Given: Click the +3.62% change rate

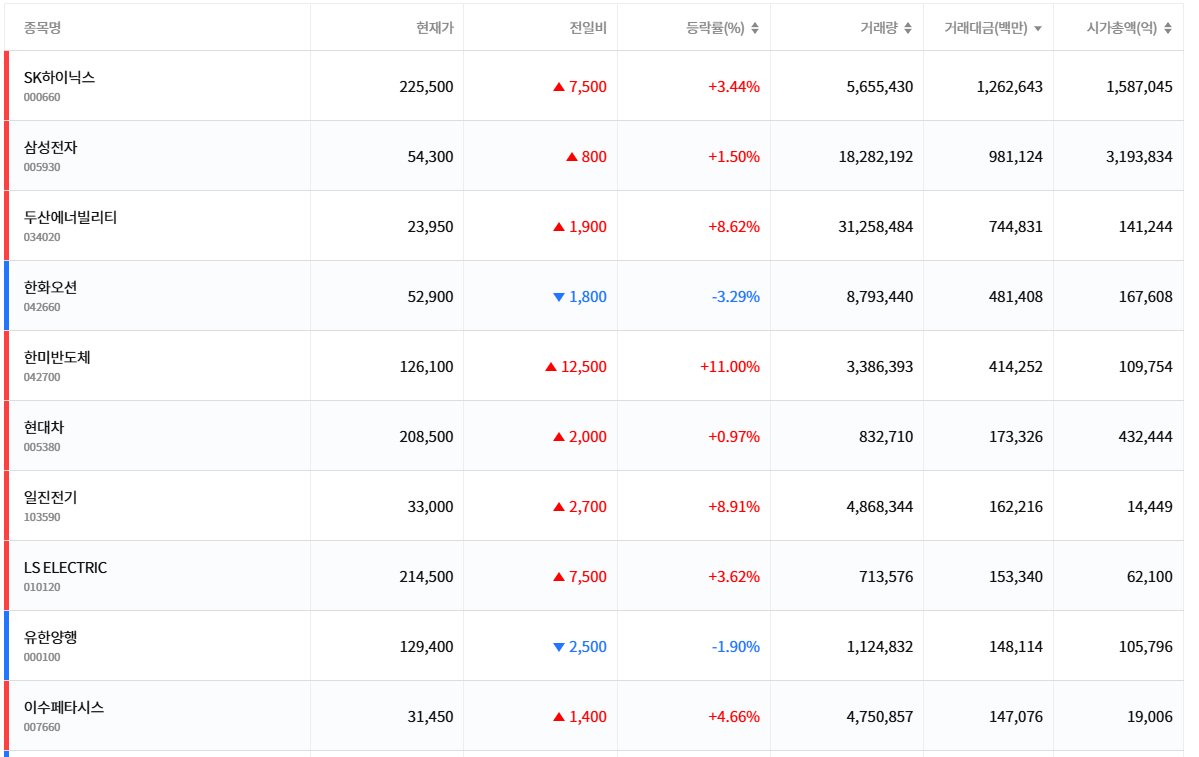Looking at the screenshot, I should (734, 577).
